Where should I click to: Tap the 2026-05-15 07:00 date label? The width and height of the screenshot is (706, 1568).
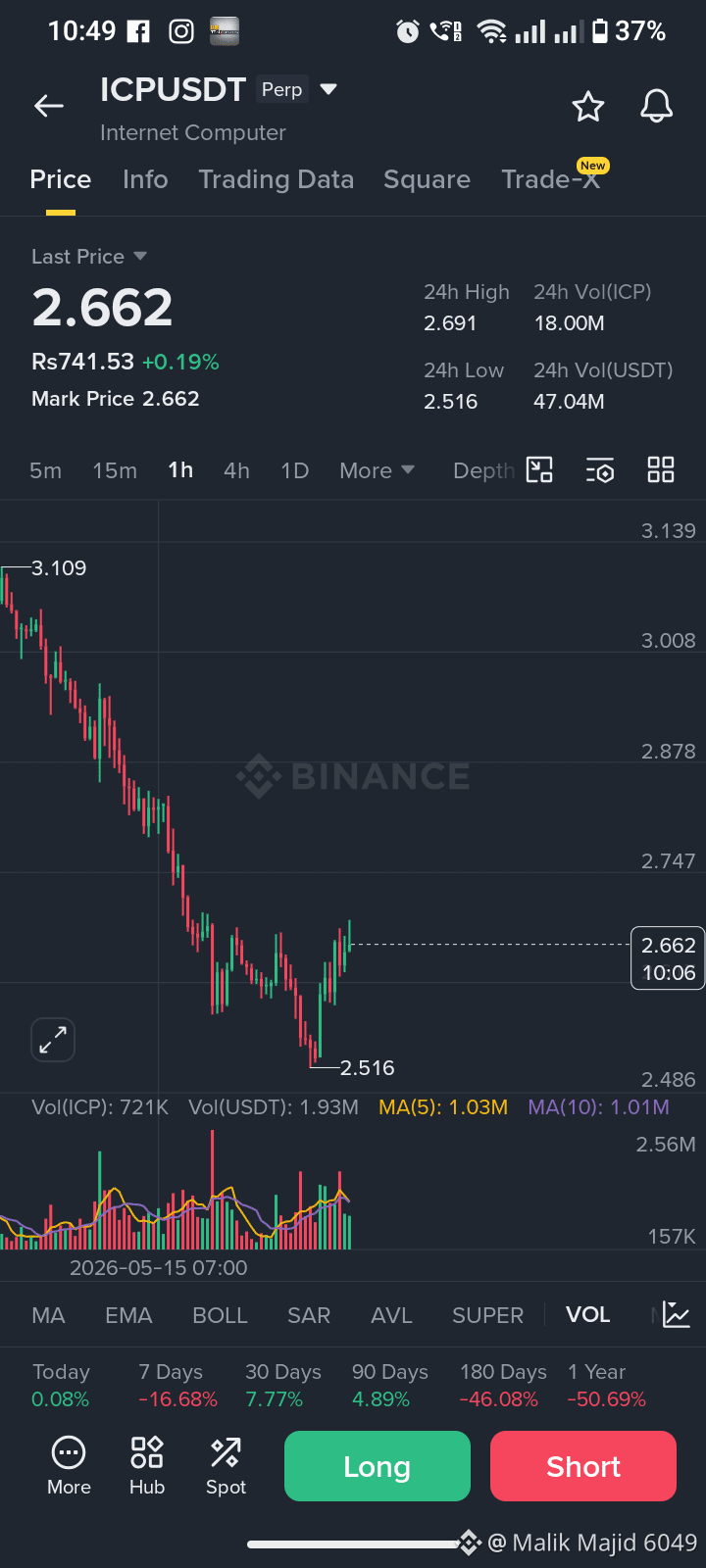pos(159,1267)
